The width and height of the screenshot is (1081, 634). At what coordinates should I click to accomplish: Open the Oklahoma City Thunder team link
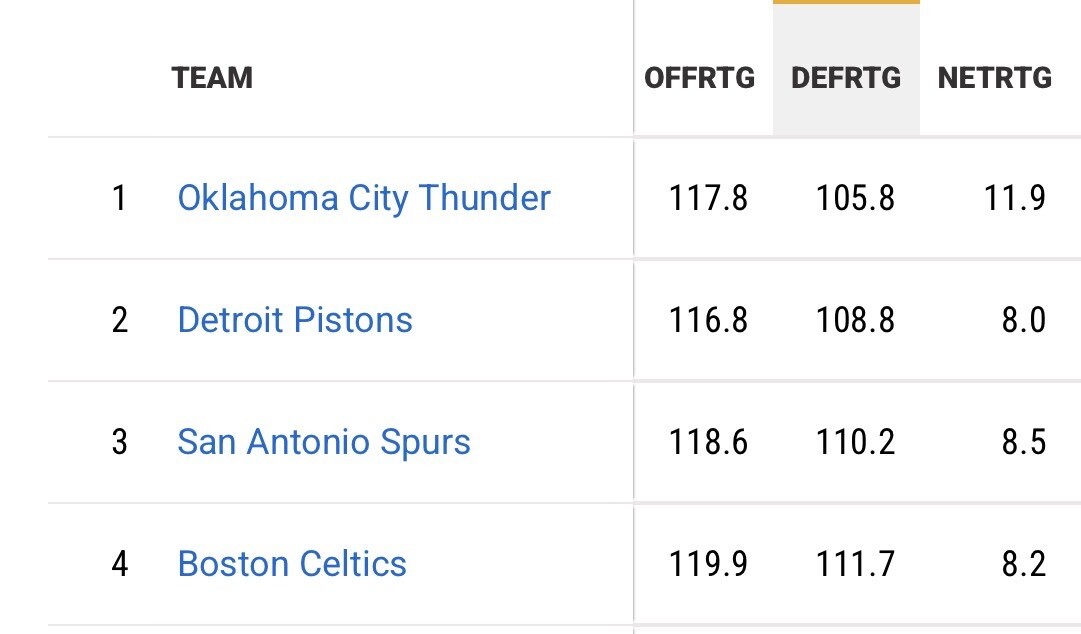[364, 198]
